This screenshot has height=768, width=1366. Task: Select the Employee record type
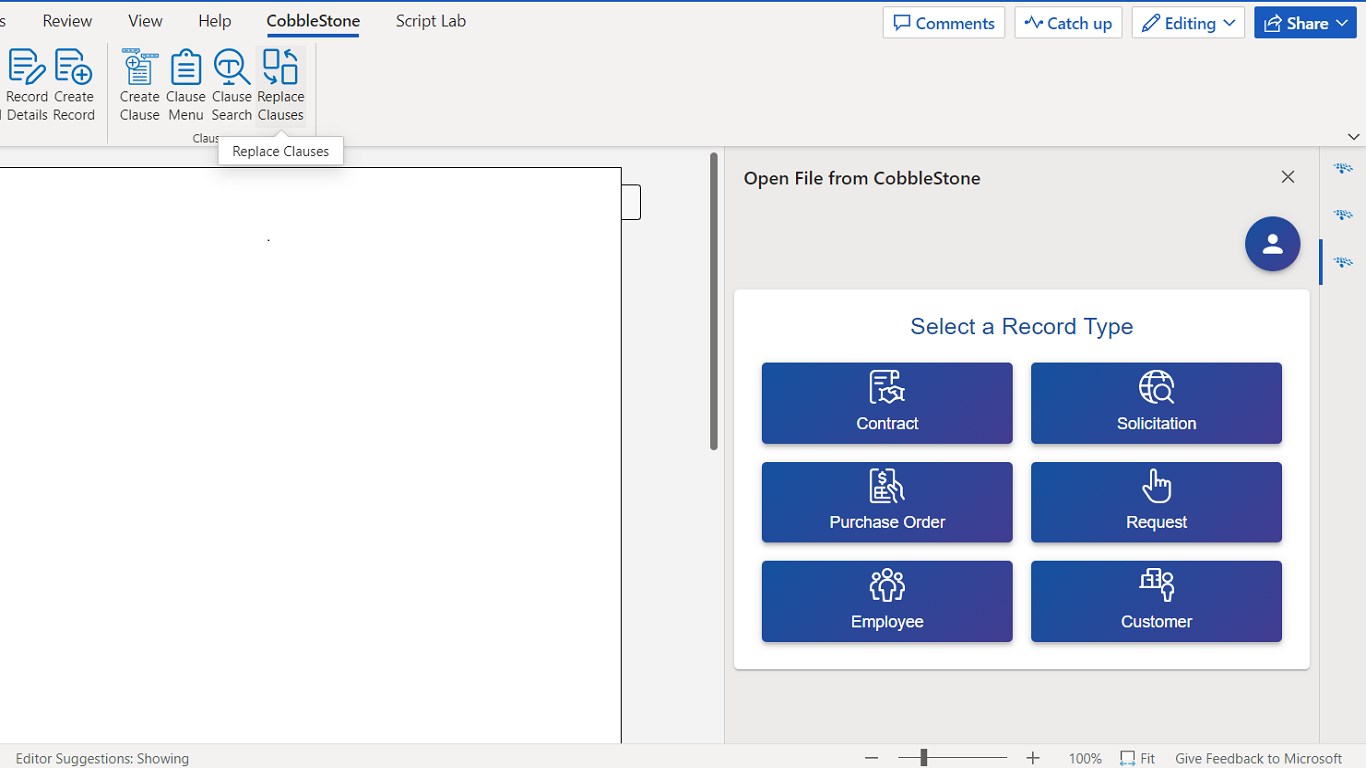coord(887,601)
